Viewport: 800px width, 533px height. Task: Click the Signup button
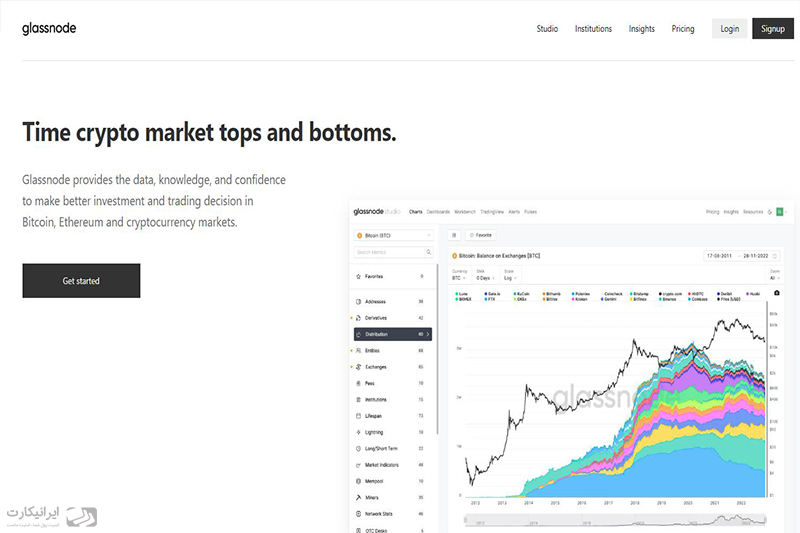773,29
